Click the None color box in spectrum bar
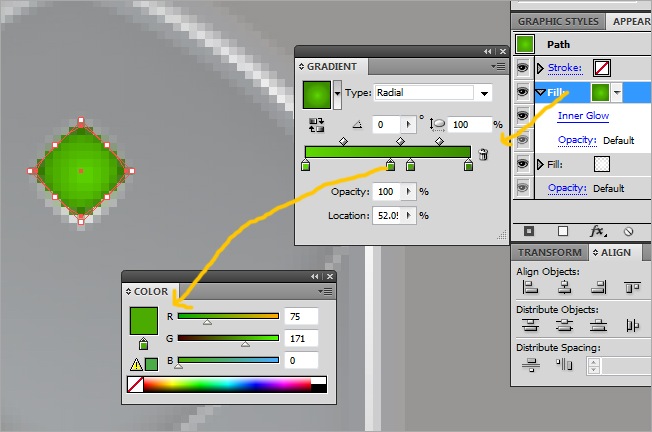 click(x=136, y=385)
